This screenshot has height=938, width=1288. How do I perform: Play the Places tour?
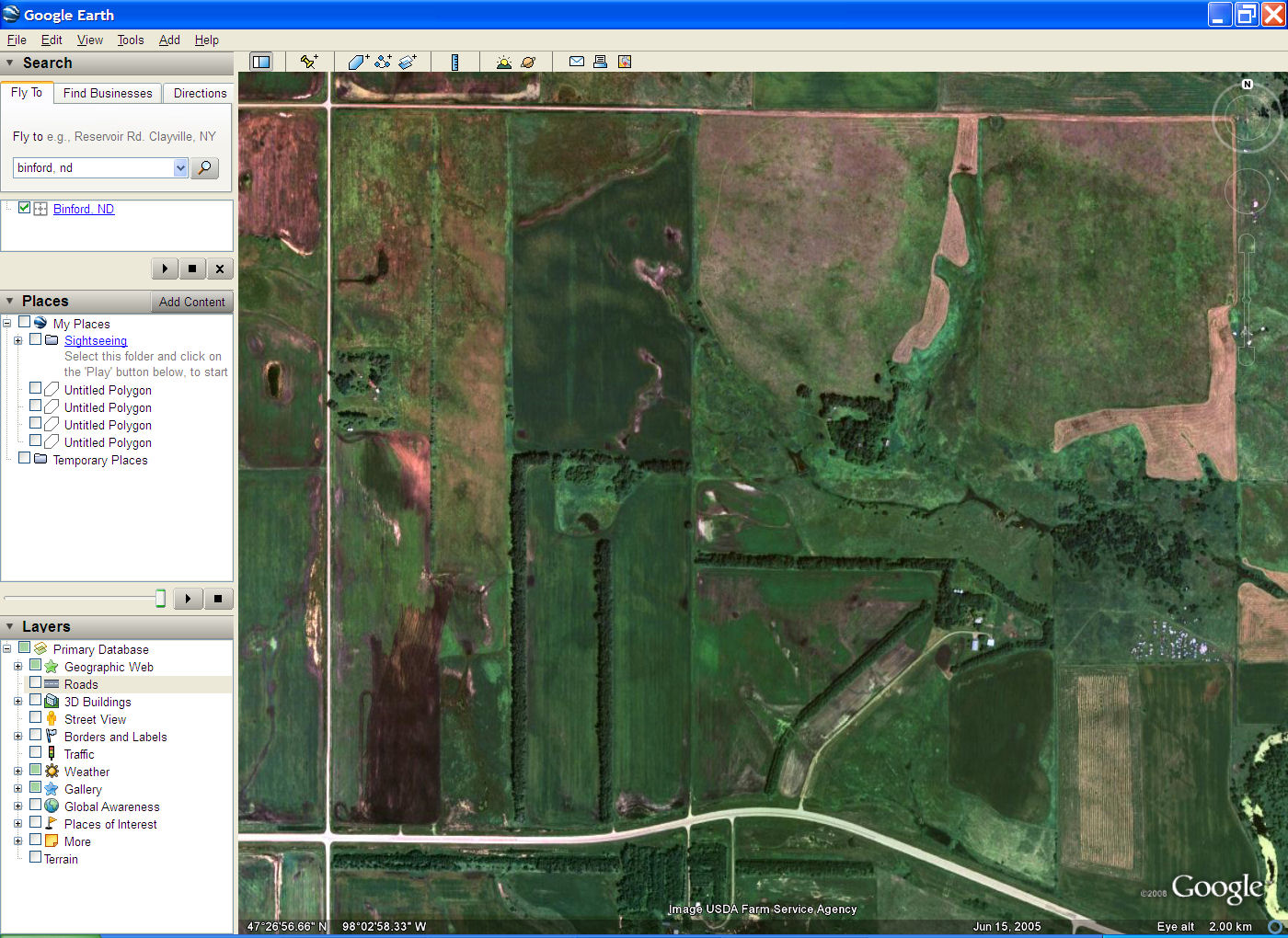188,599
